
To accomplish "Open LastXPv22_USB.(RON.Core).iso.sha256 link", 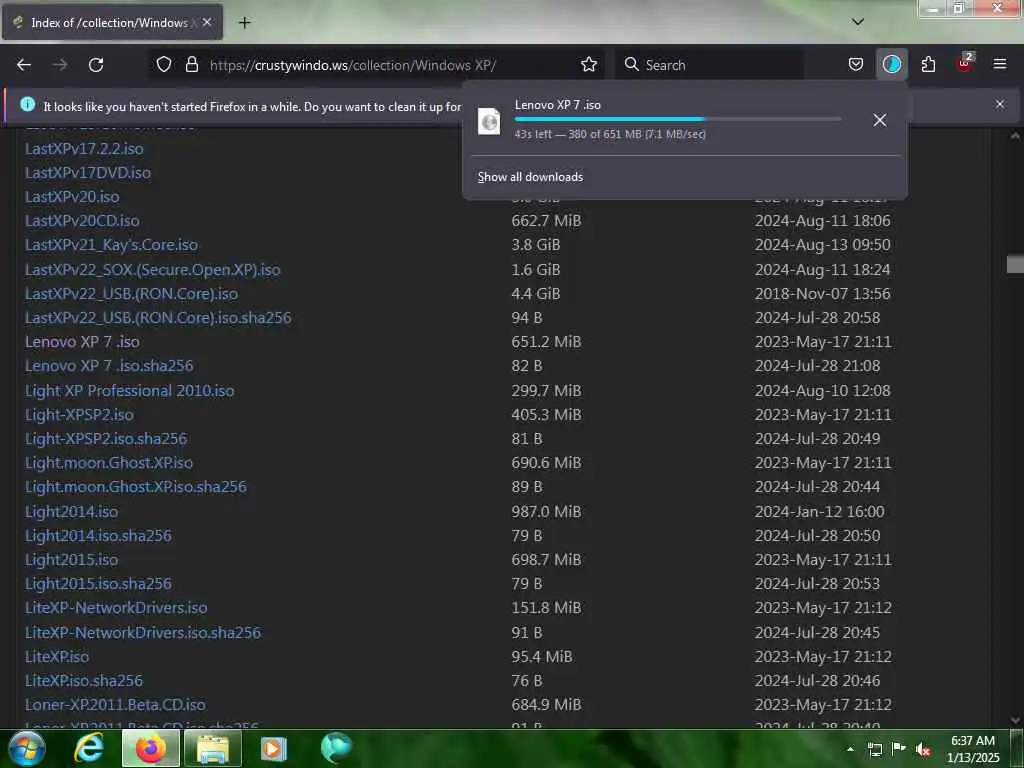I will coord(158,318).
